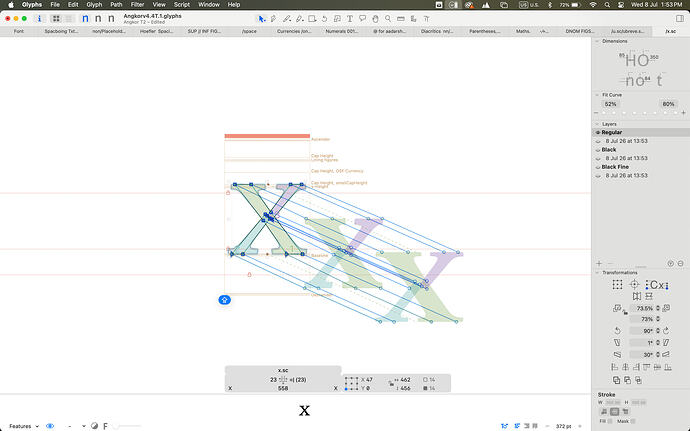The width and height of the screenshot is (690, 431).
Task: Select the Rotate tool in toolbar
Action: tap(325, 19)
